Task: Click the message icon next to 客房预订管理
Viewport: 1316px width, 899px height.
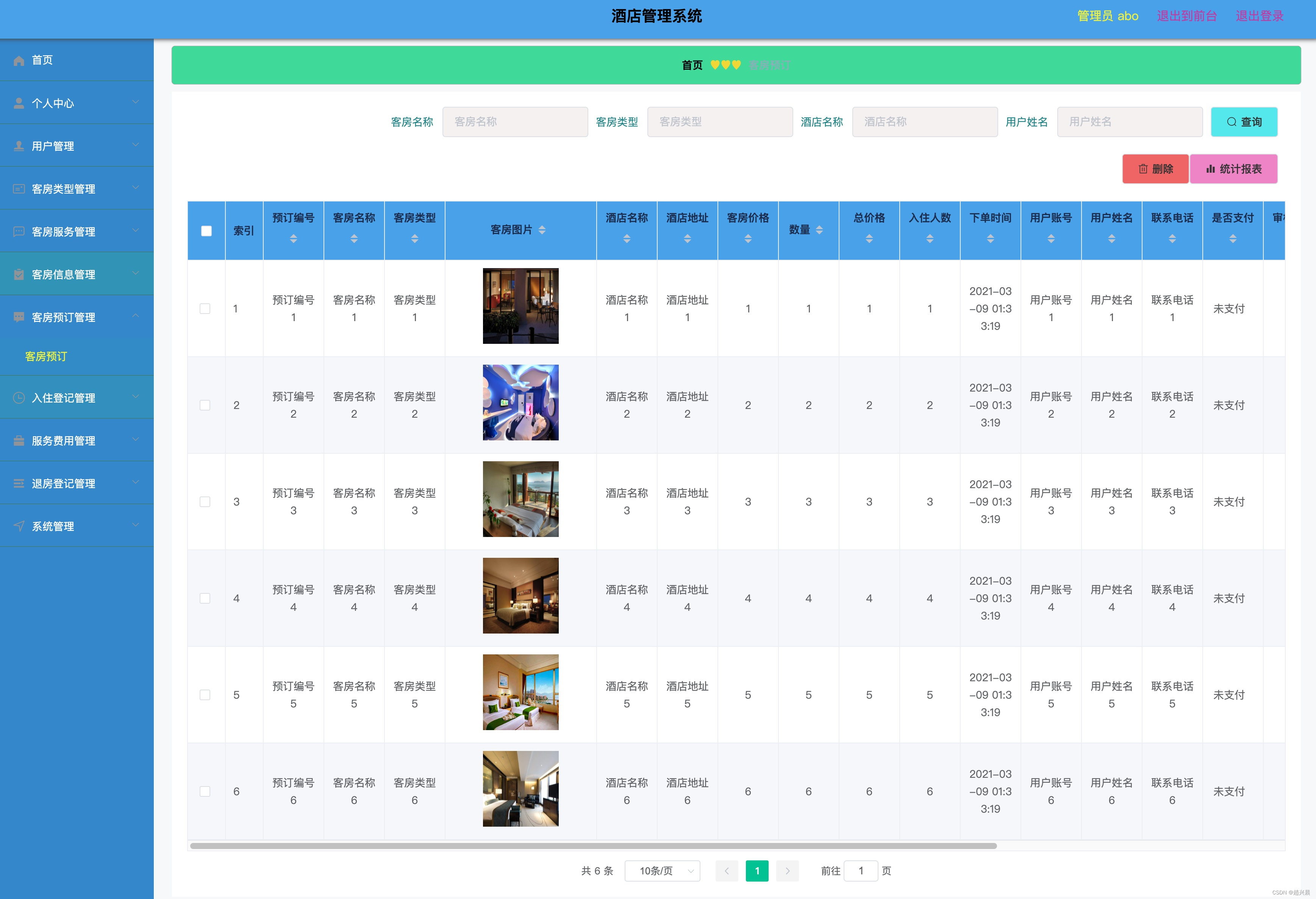Action: 19,317
